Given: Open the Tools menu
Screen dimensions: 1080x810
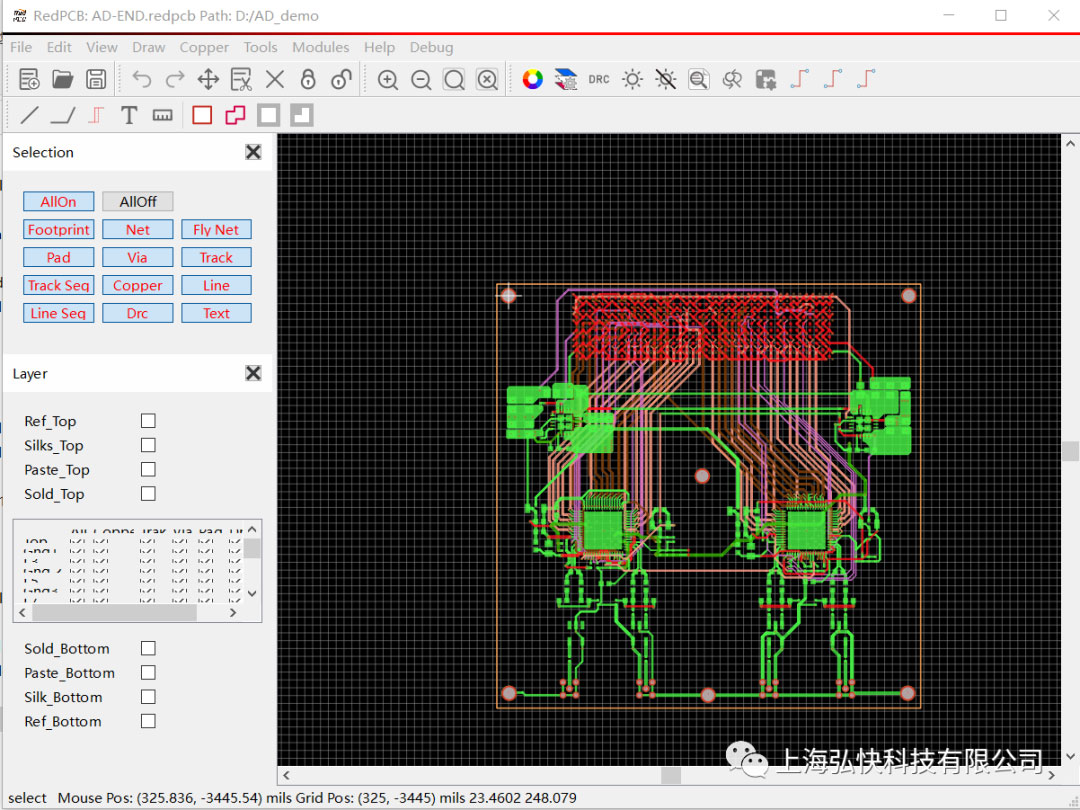Looking at the screenshot, I should 260,47.
